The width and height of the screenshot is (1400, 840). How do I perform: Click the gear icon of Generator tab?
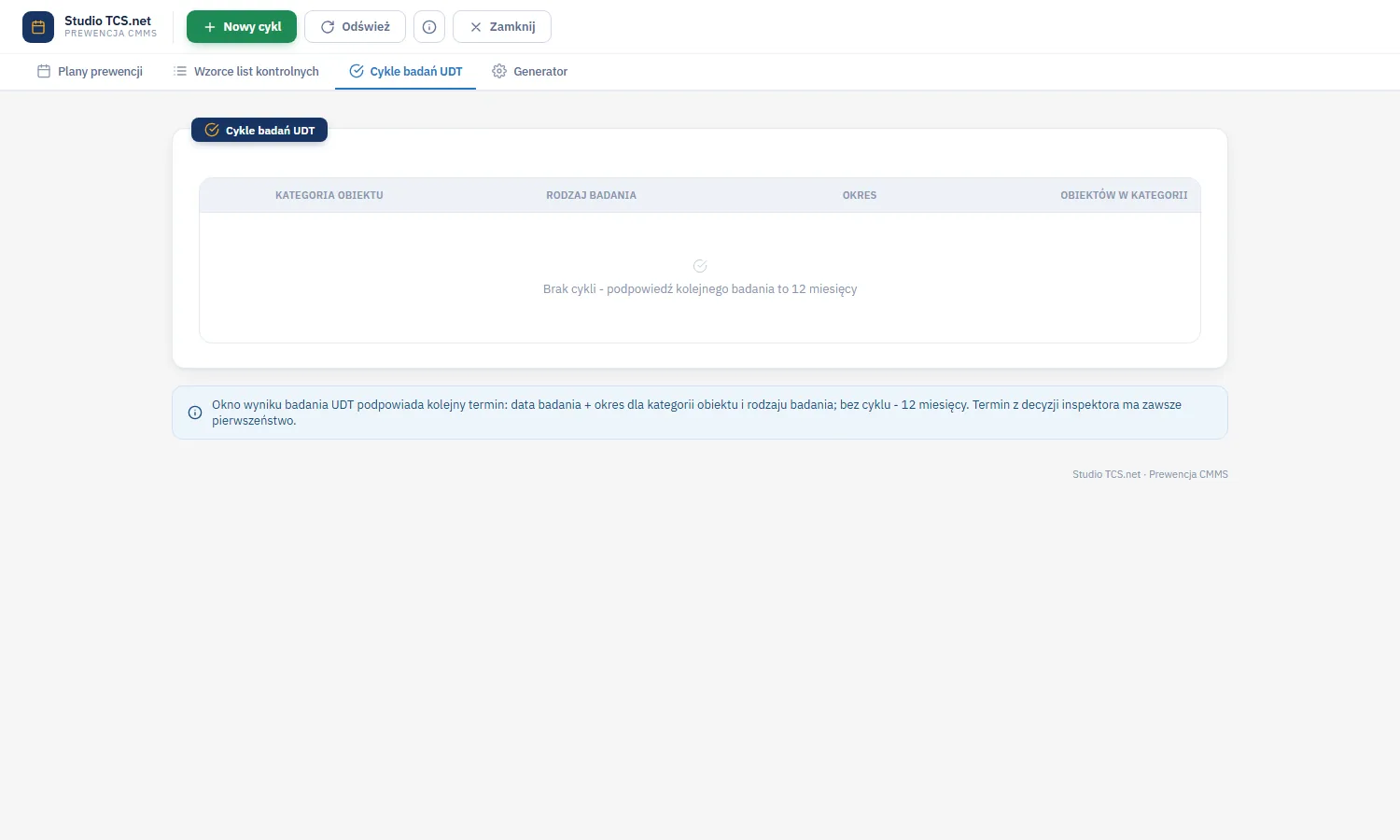pos(499,71)
